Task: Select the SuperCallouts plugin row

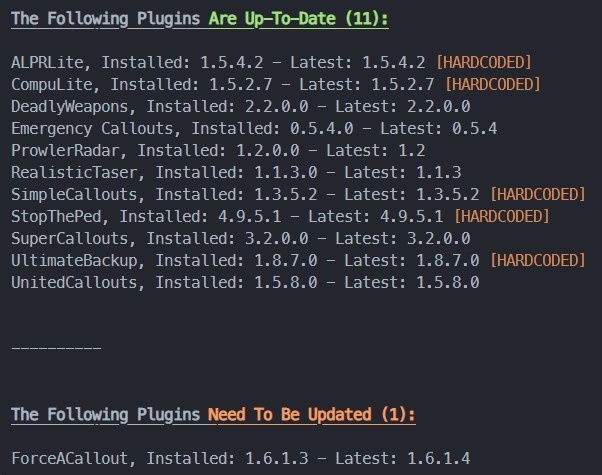Action: 241,238
